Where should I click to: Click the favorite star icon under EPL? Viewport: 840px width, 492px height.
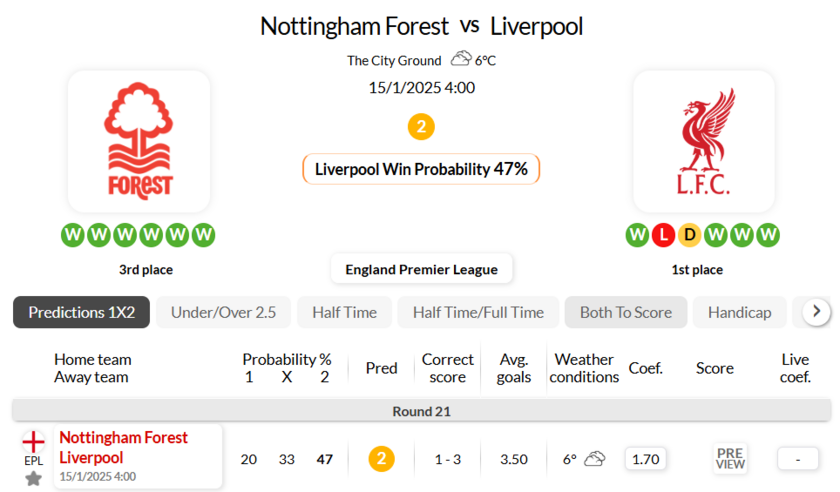click(x=34, y=478)
